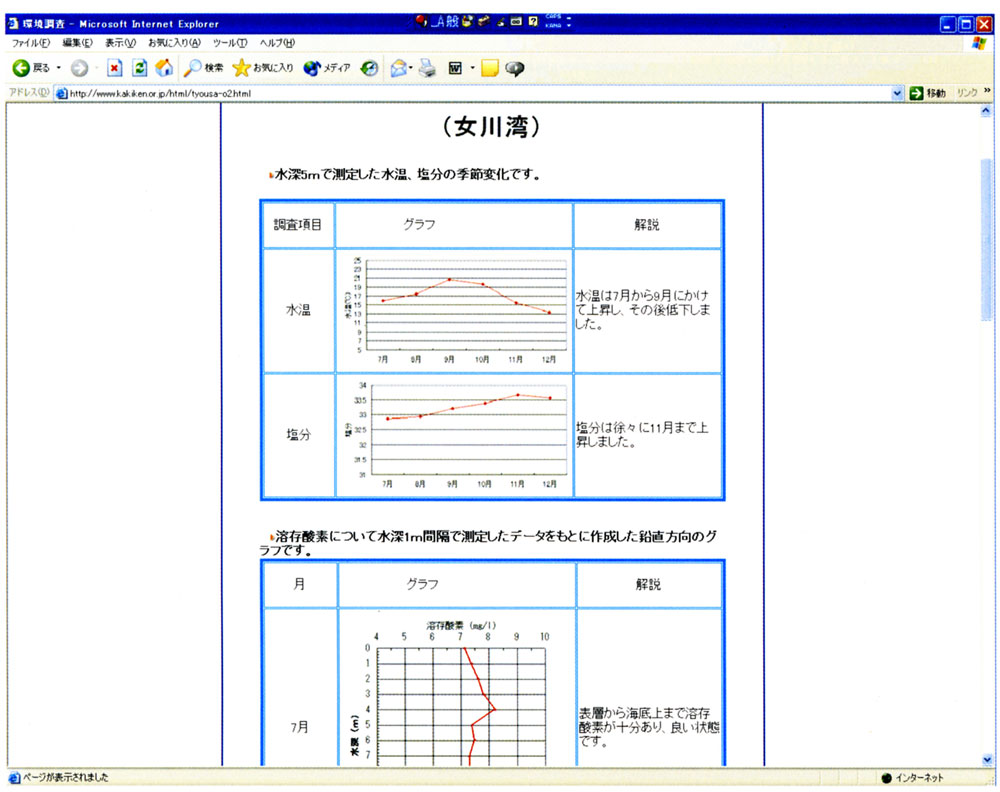The width and height of the screenshot is (1000, 792).
Task: Click the 7月 row label in oxygen table
Action: [x=300, y=727]
